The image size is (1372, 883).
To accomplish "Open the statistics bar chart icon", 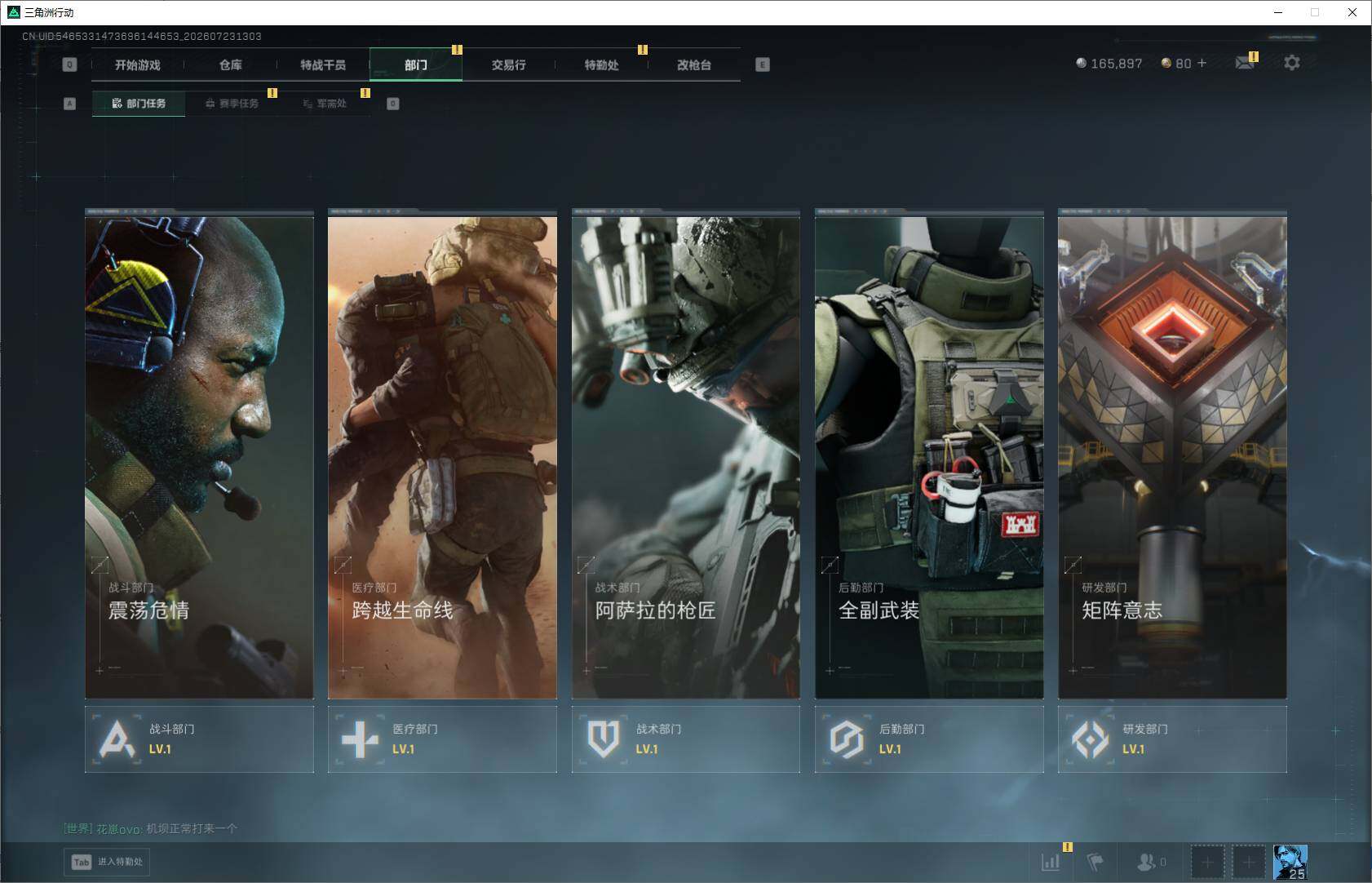I will 1051,862.
